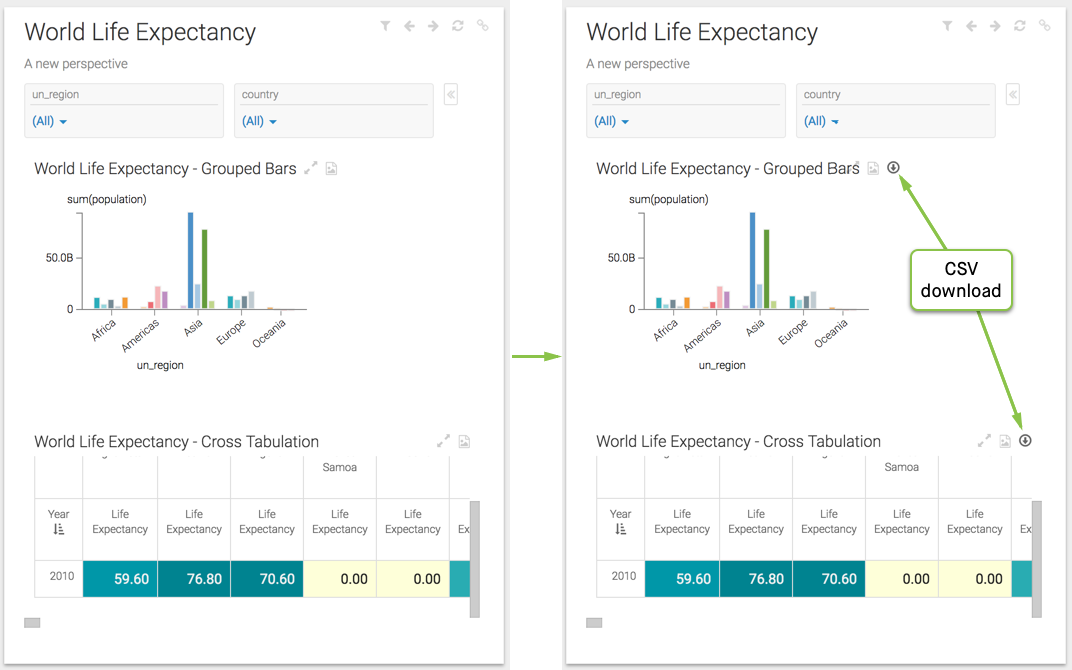This screenshot has width=1072, height=670.
Task: Click the CSV download icon beside Grouped Bars
Action: [x=893, y=168]
